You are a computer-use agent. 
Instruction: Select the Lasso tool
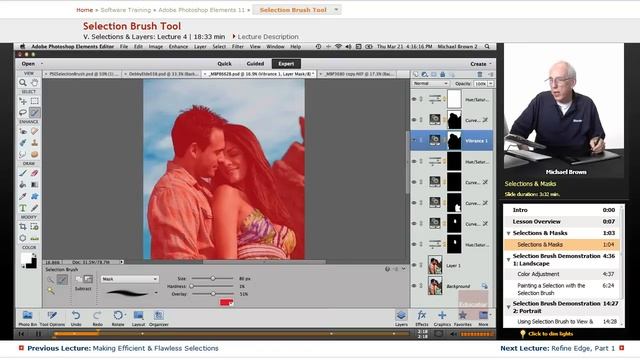pyautogui.click(x=23, y=112)
